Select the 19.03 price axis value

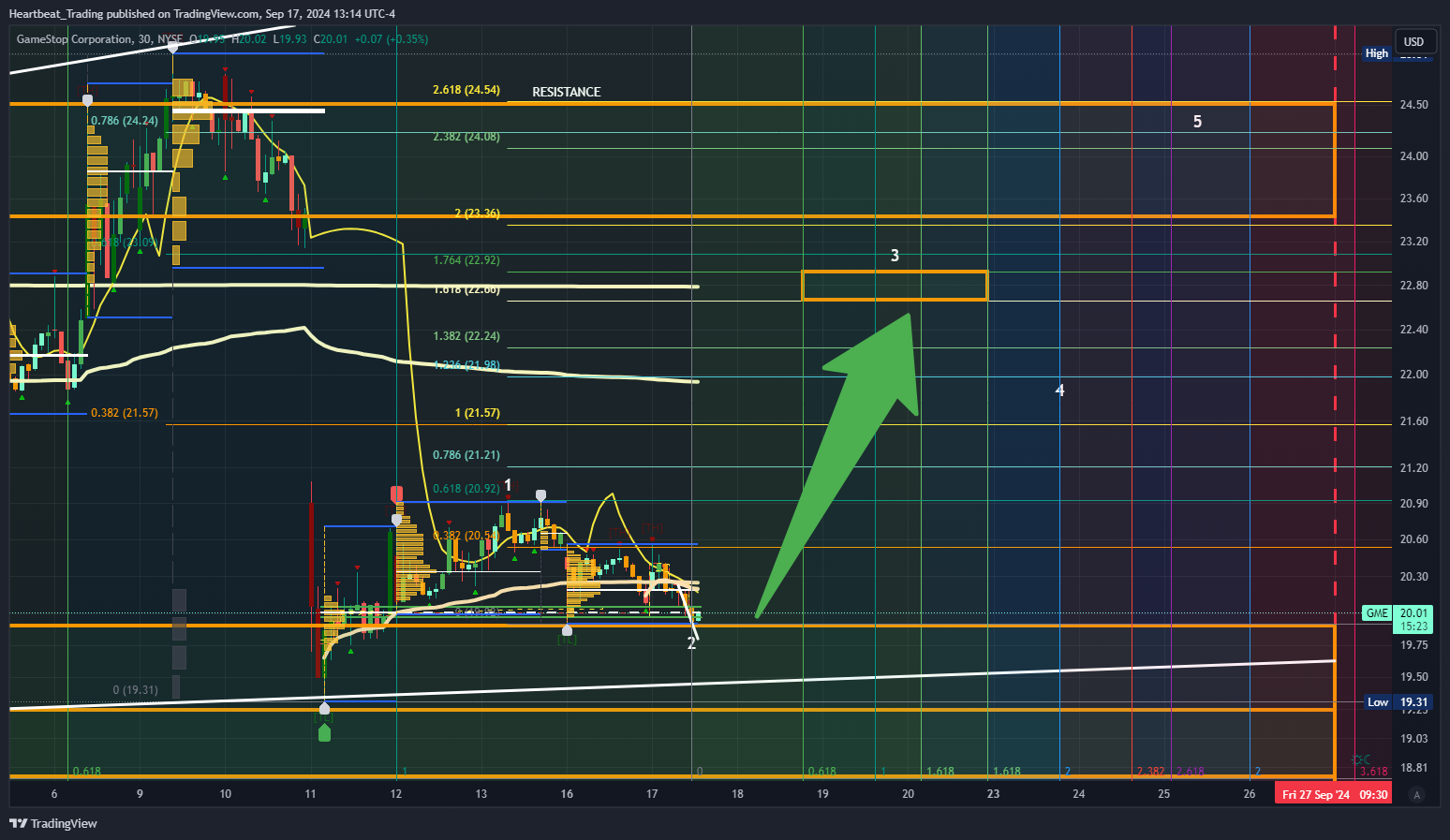point(1413,739)
